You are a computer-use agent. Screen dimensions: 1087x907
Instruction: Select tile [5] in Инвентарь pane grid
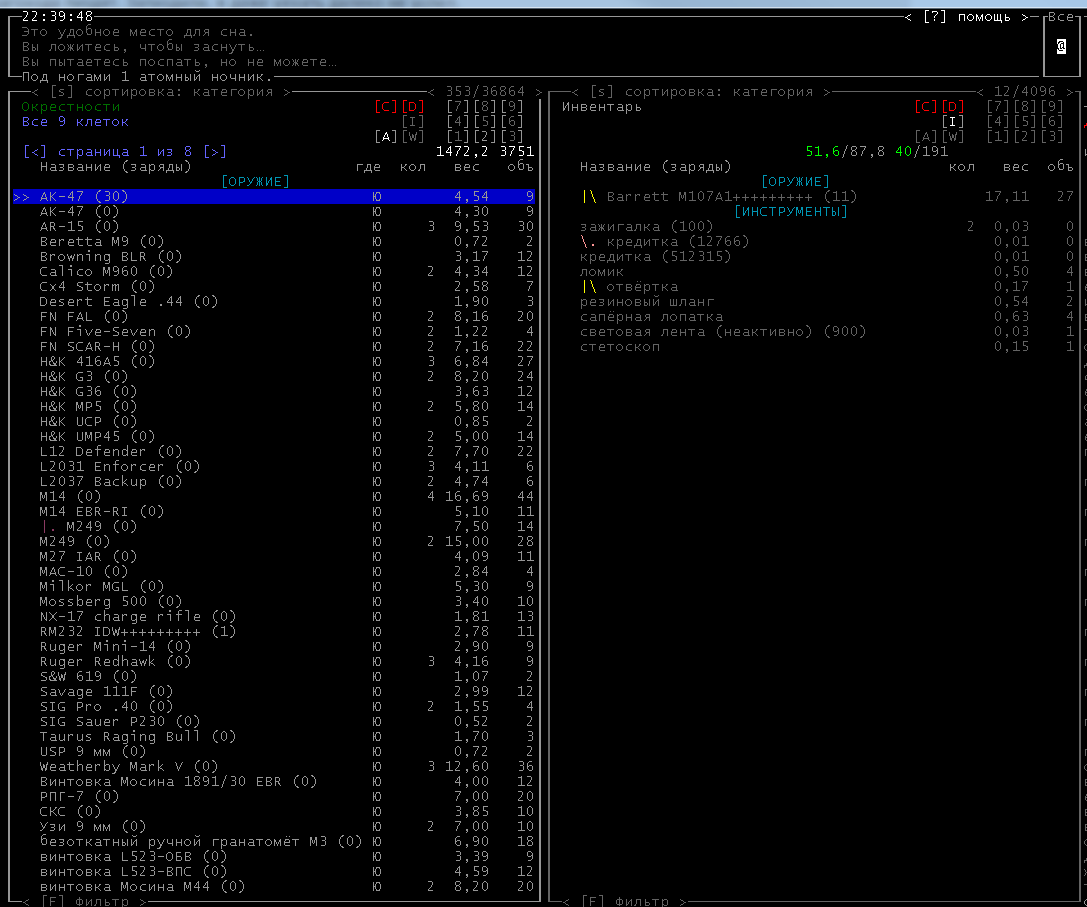tap(1025, 121)
